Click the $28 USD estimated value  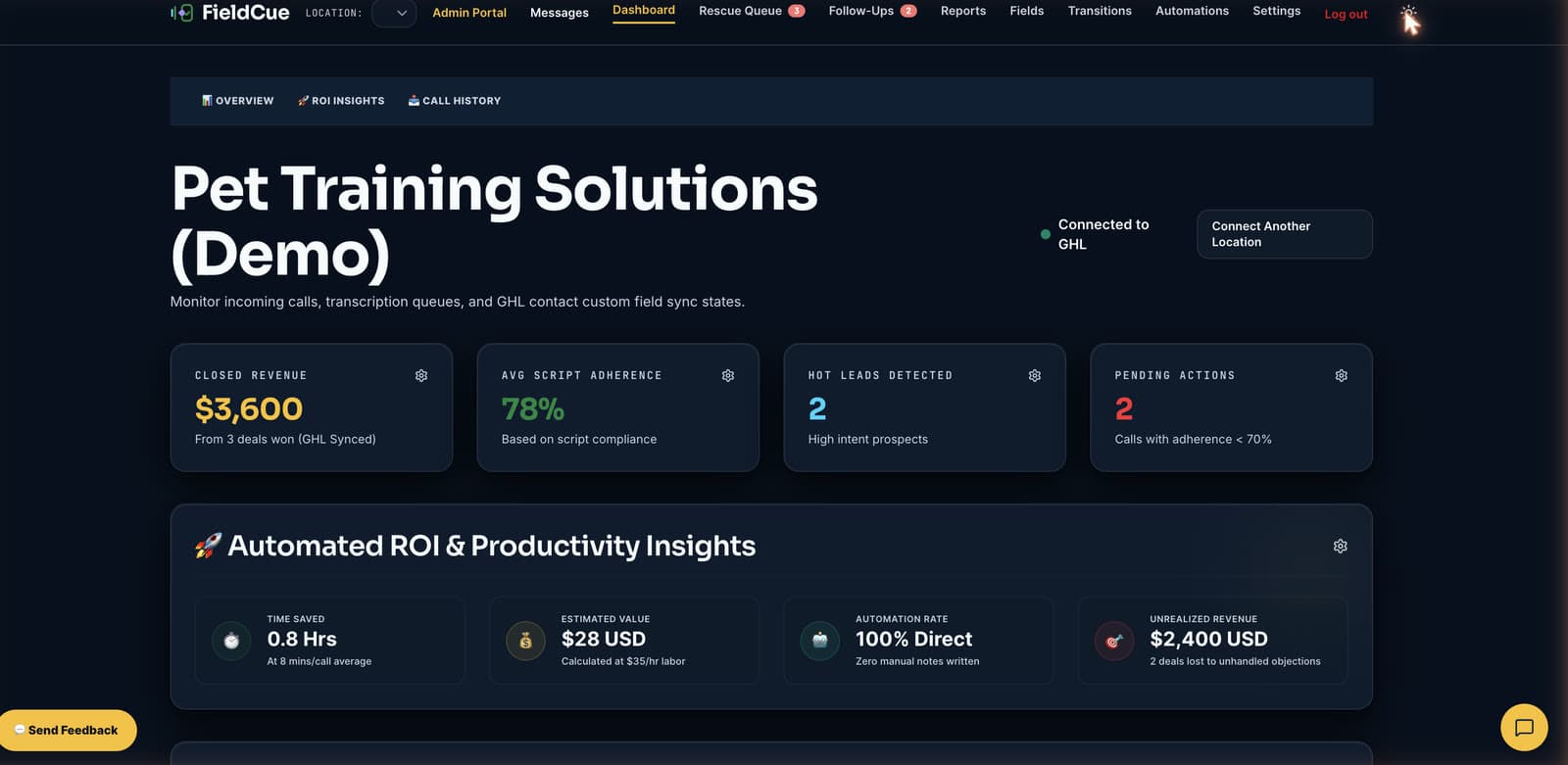[x=604, y=640]
